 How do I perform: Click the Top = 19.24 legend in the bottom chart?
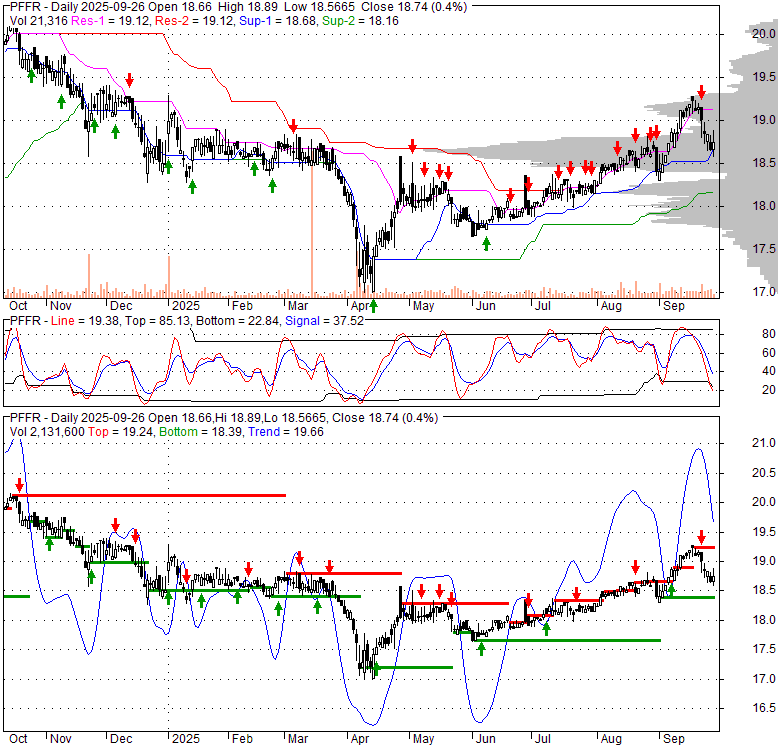tap(120, 432)
